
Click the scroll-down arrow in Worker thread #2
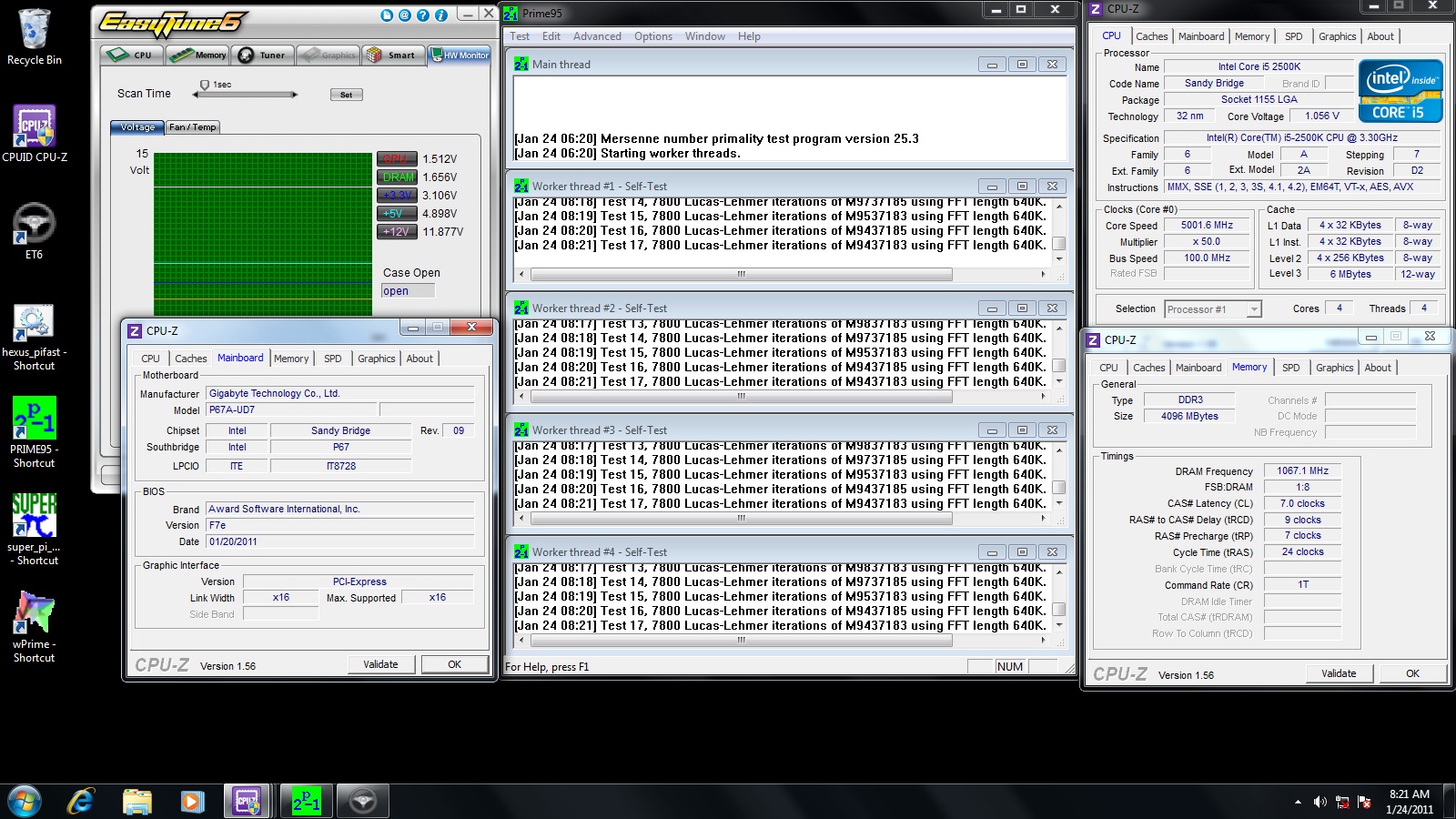[1059, 382]
